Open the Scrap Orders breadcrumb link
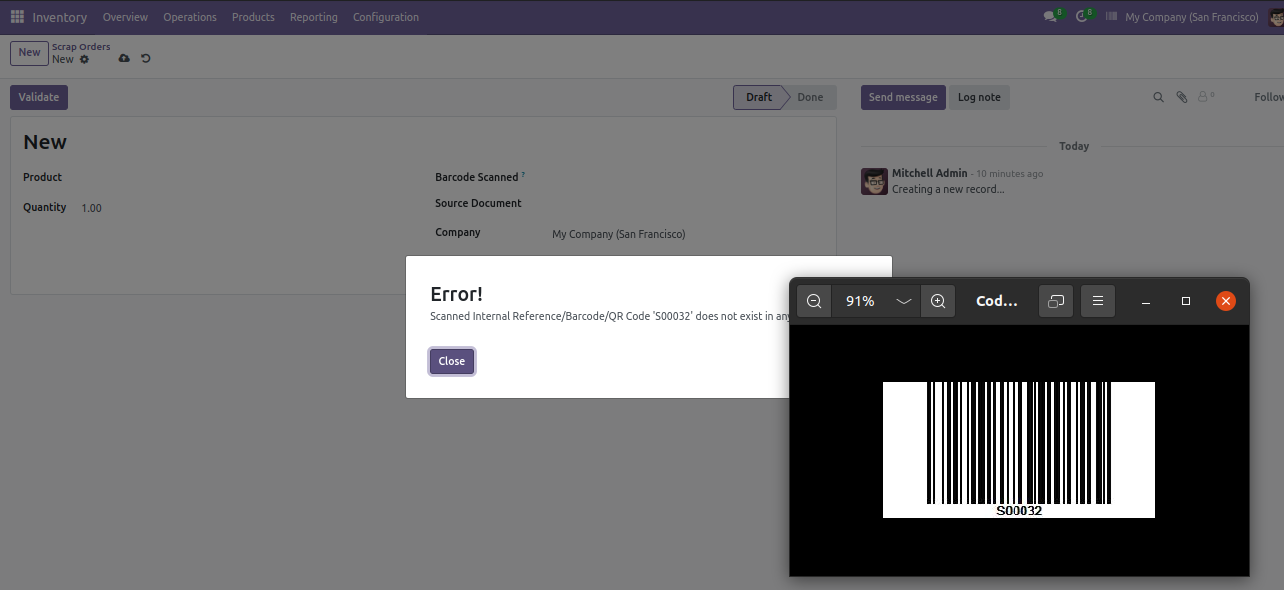1284x590 pixels. point(81,47)
